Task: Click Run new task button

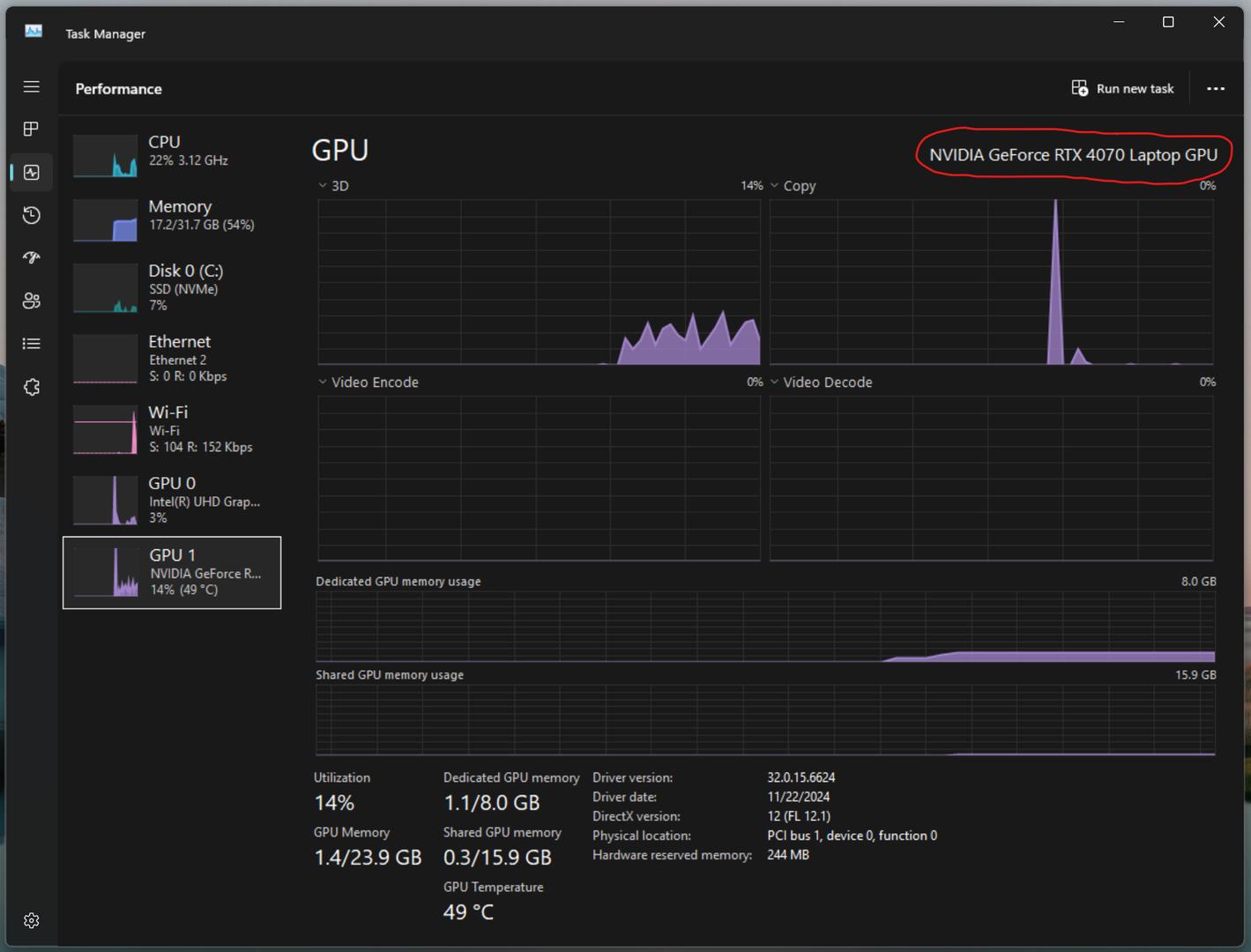Action: [1122, 88]
